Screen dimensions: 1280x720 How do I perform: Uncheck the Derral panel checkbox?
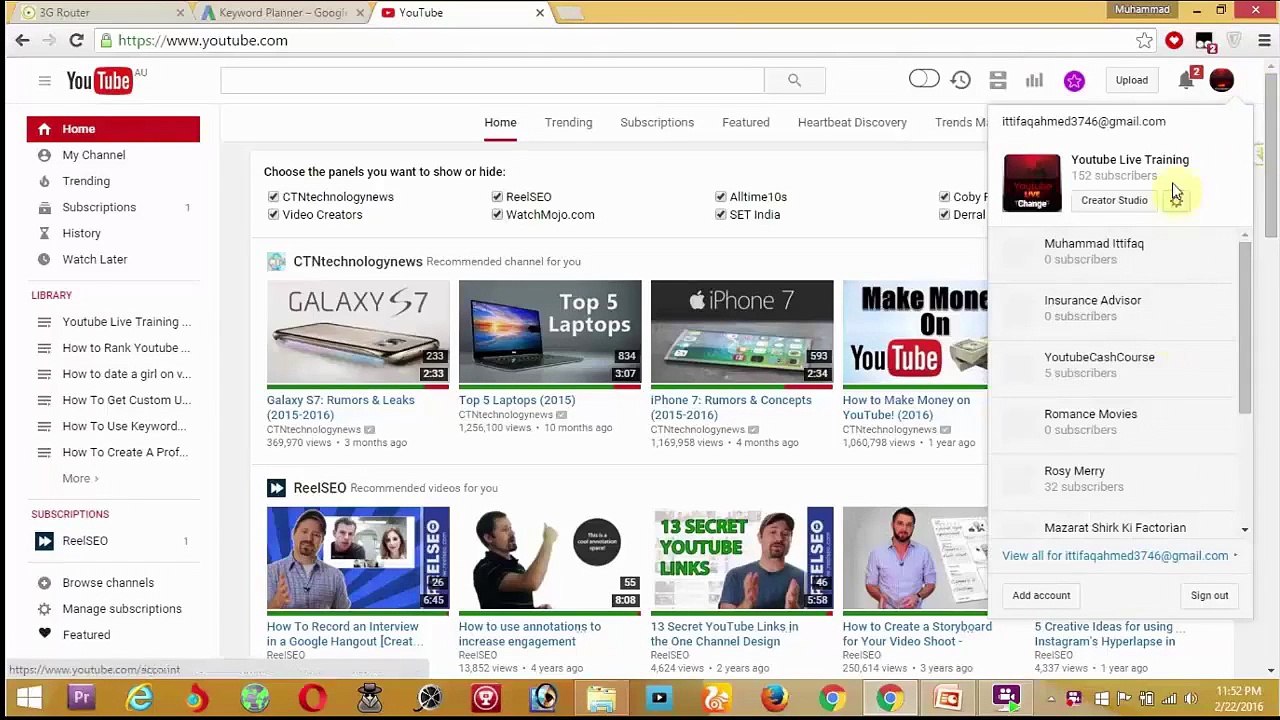pos(944,215)
